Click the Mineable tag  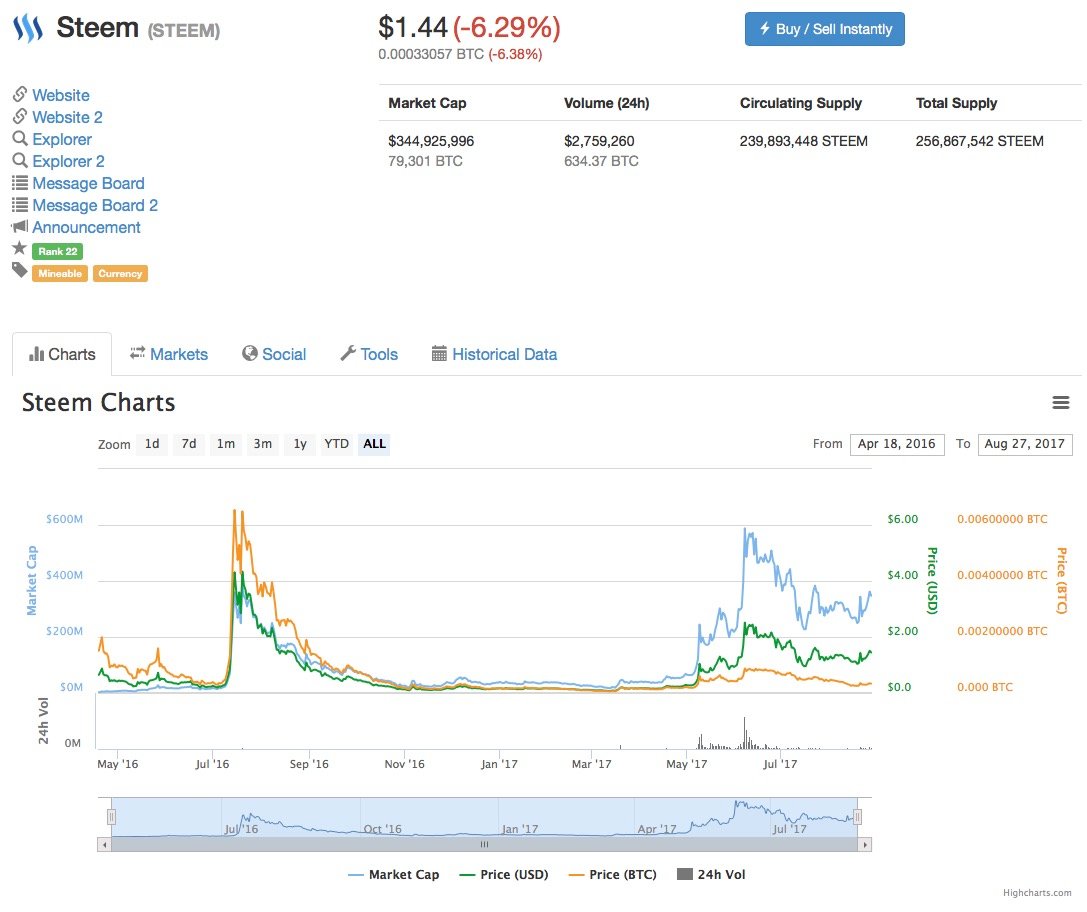point(60,274)
